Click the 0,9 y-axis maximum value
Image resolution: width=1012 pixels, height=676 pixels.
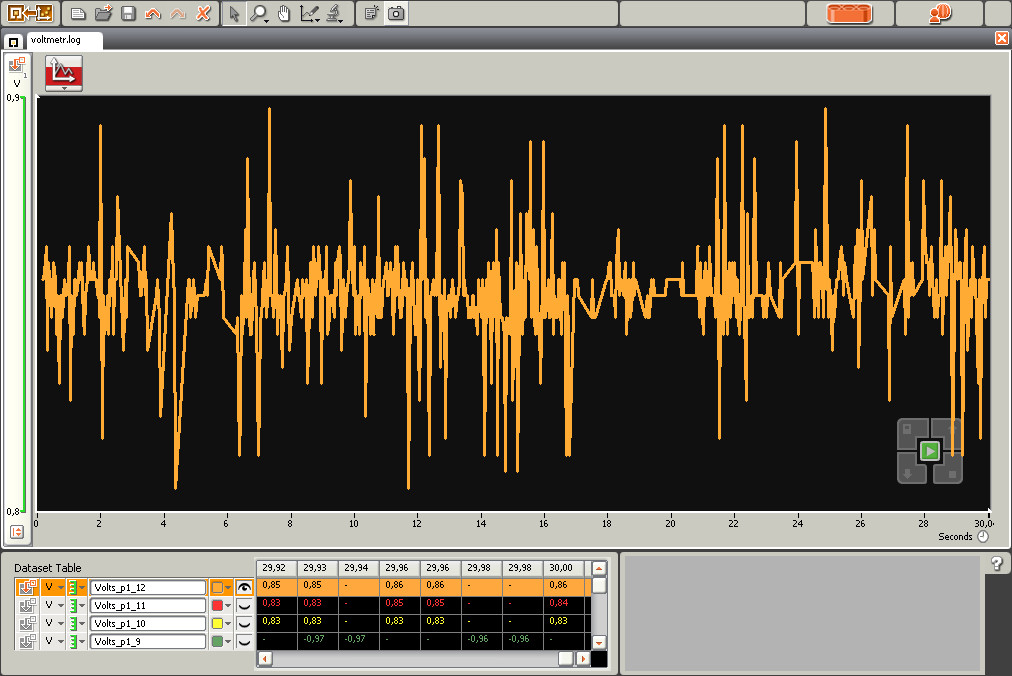13,98
